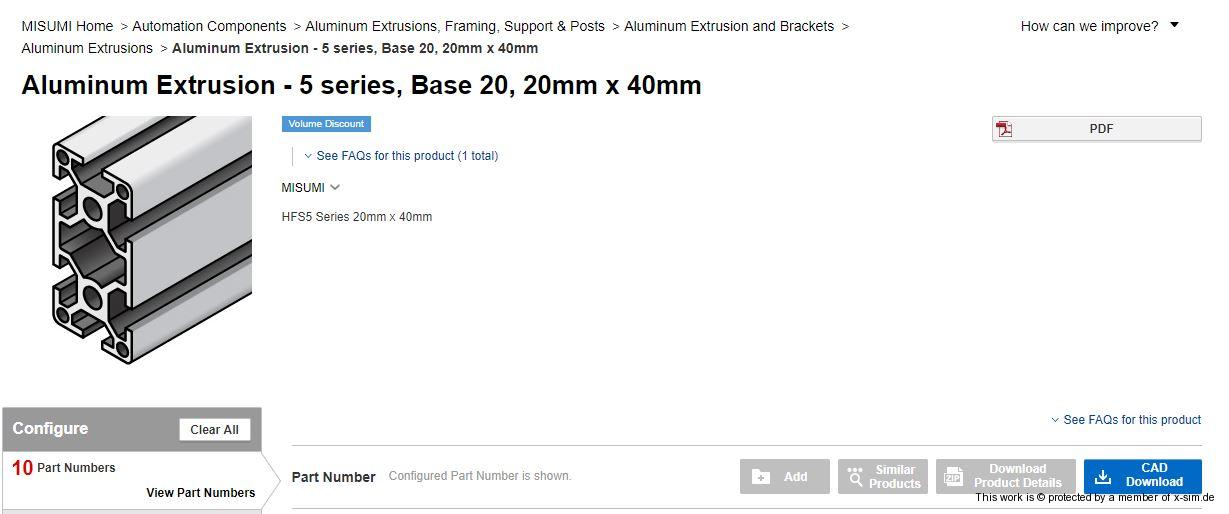Navigate to Automation Components breadcrumb
This screenshot has height=514, width=1229.
tap(209, 26)
